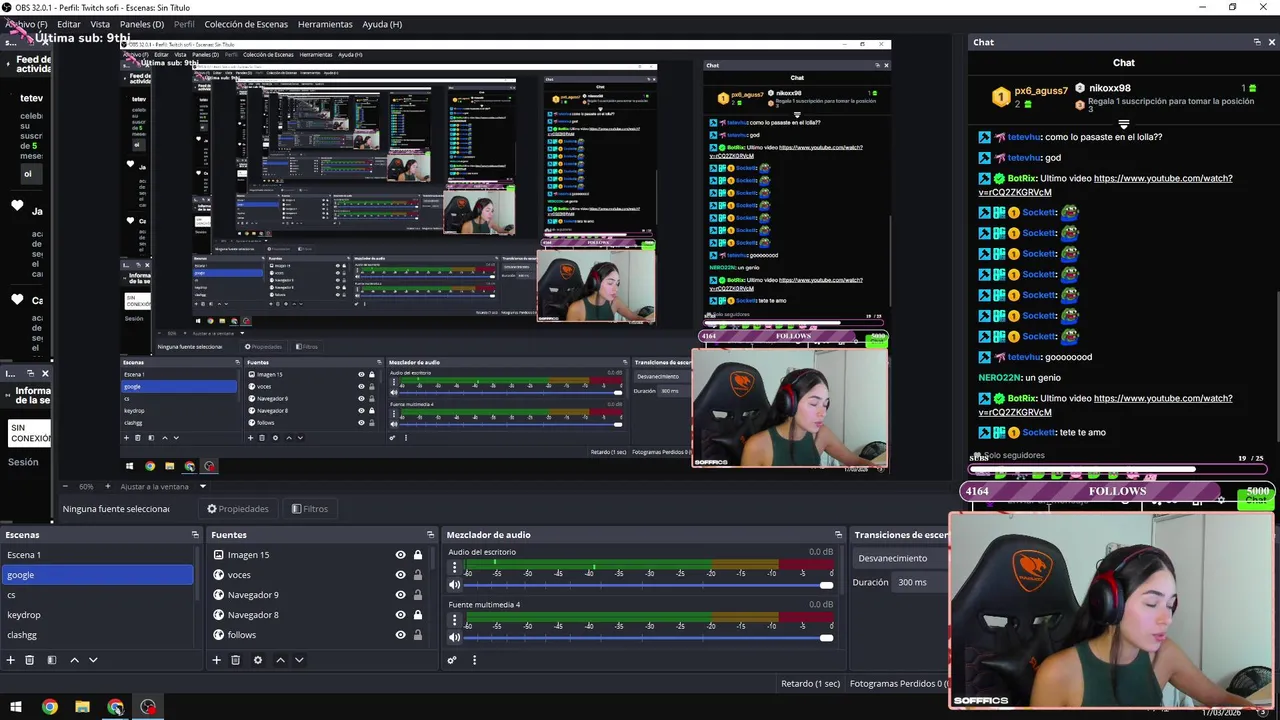
Task: Open audio mixer three-dot menu at bottom
Action: click(x=474, y=660)
